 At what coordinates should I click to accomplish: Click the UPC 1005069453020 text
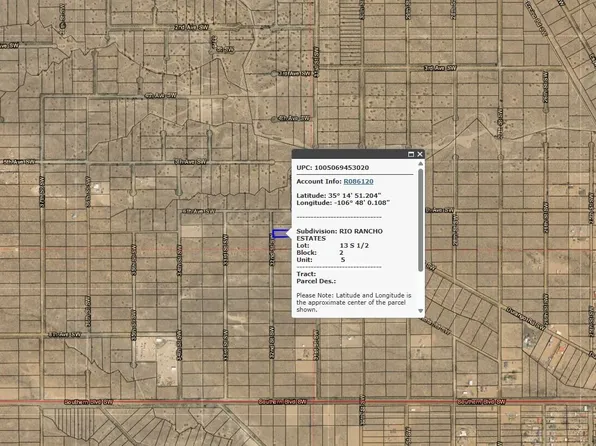(x=333, y=168)
